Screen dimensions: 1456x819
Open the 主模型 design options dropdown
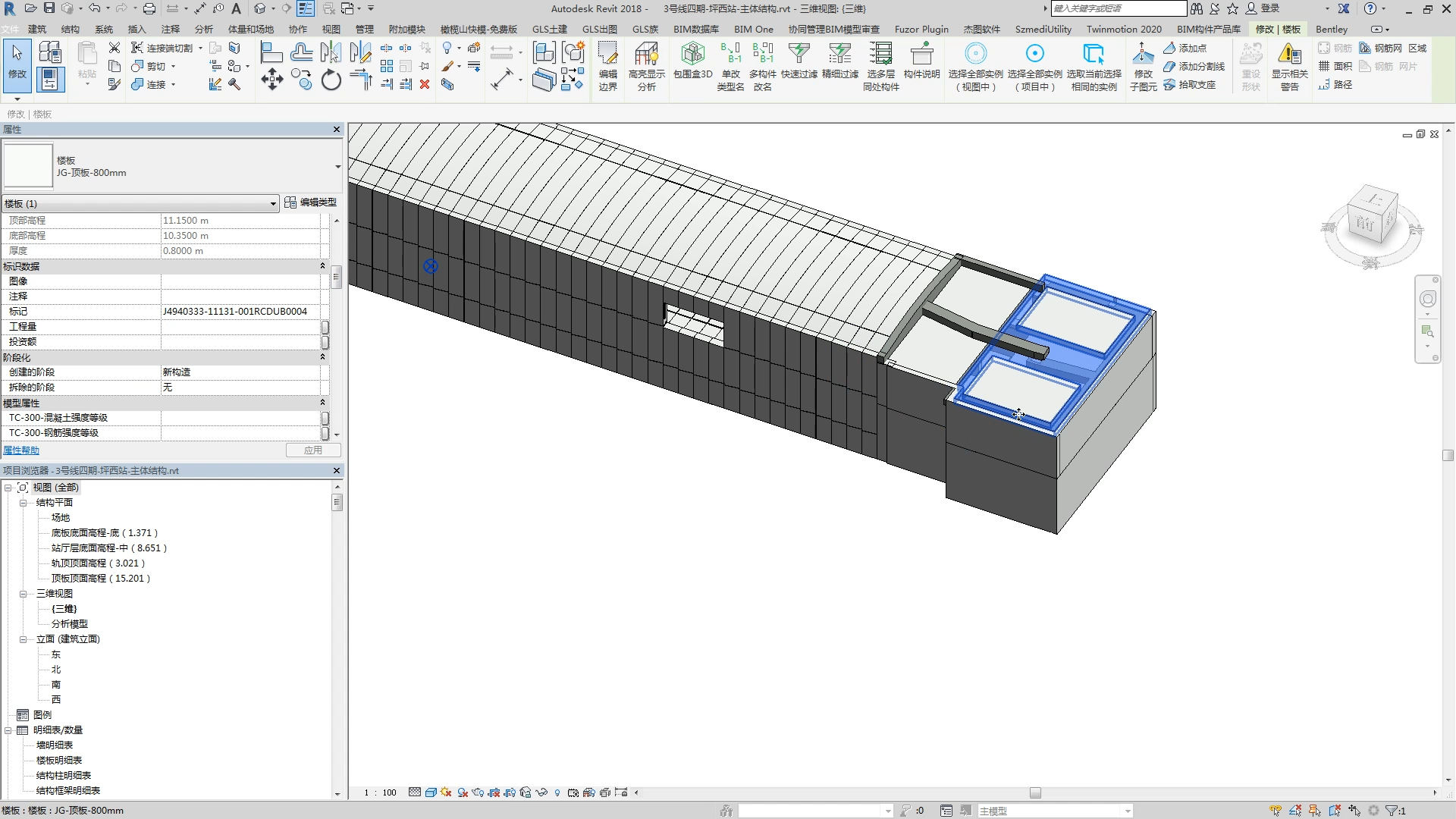click(x=1128, y=811)
